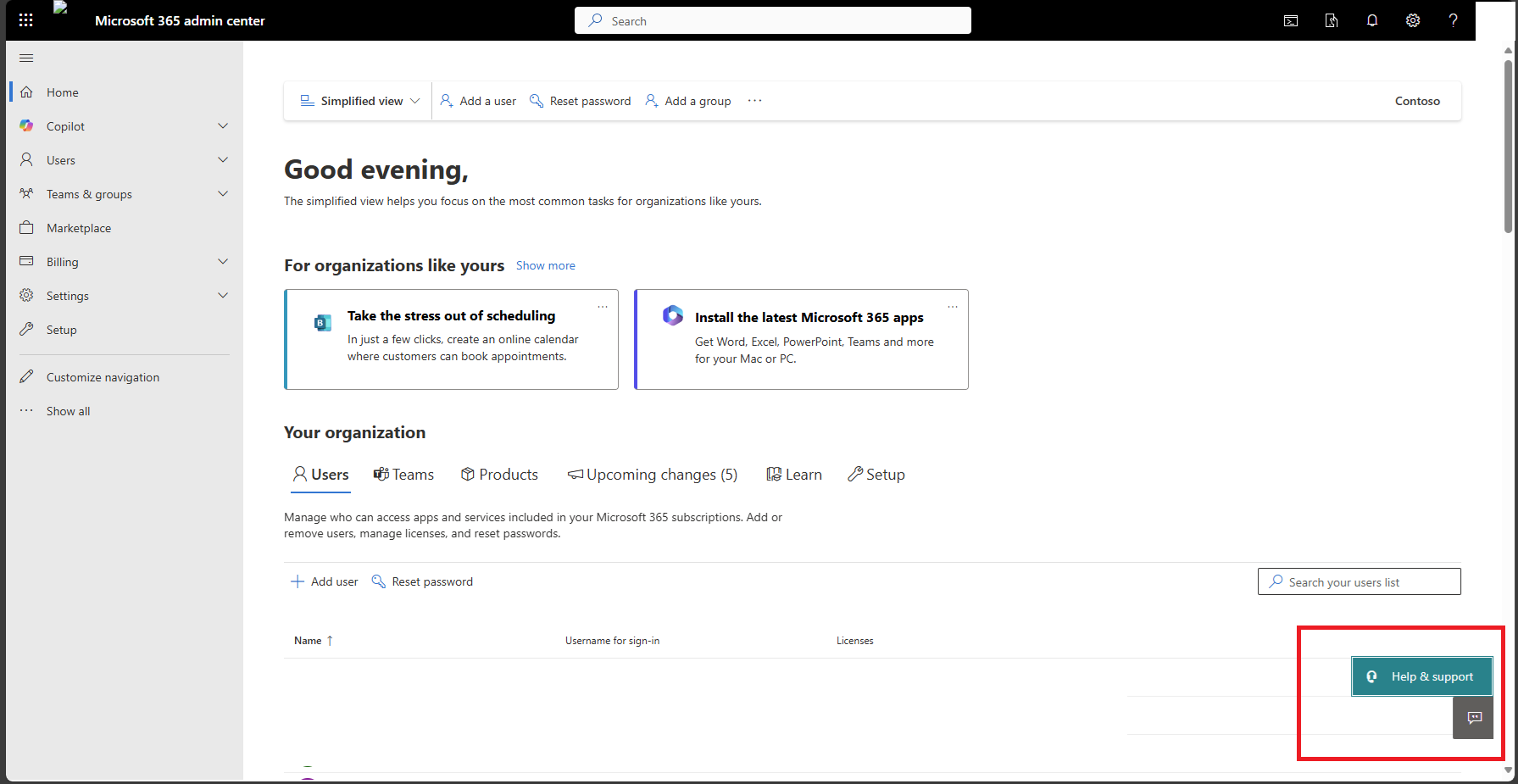1518x784 pixels.
Task: Click the Customize navigation pencil item
Action: 125,377
